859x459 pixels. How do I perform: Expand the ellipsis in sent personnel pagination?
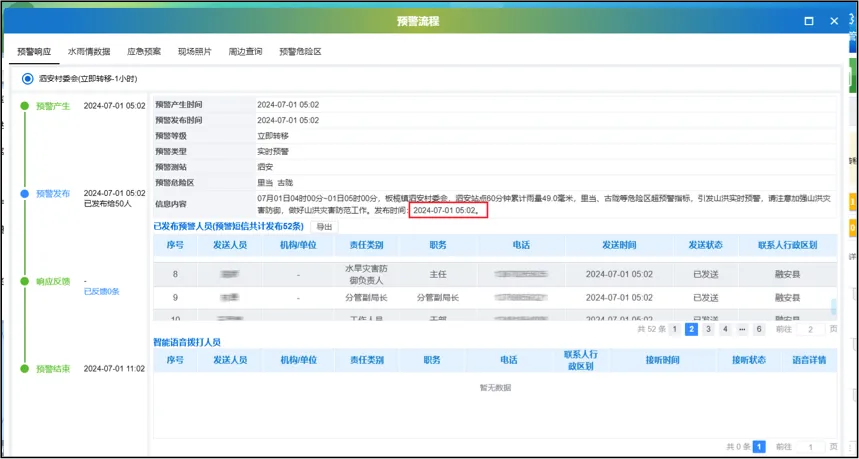tap(741, 329)
